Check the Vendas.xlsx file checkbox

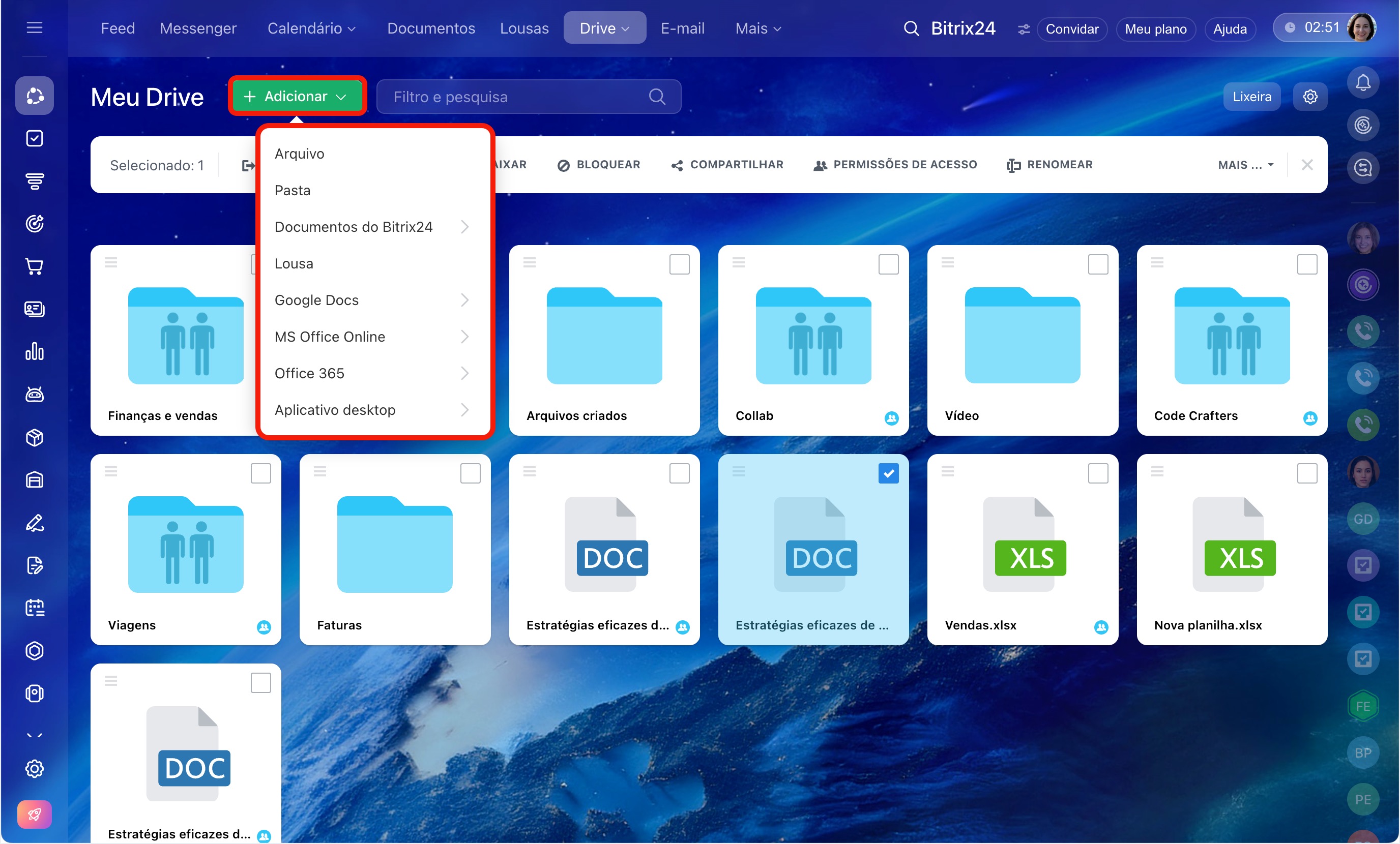click(1097, 473)
